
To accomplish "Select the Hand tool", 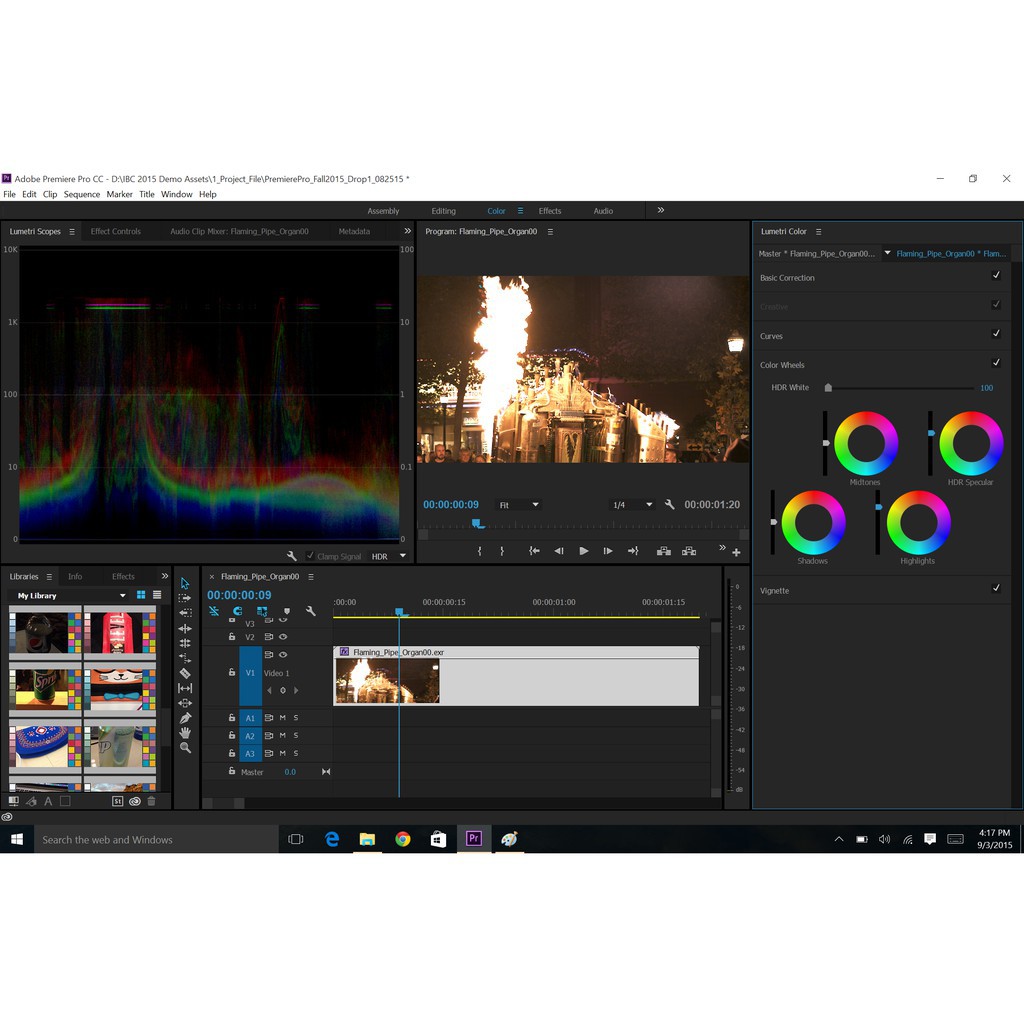I will pos(185,733).
